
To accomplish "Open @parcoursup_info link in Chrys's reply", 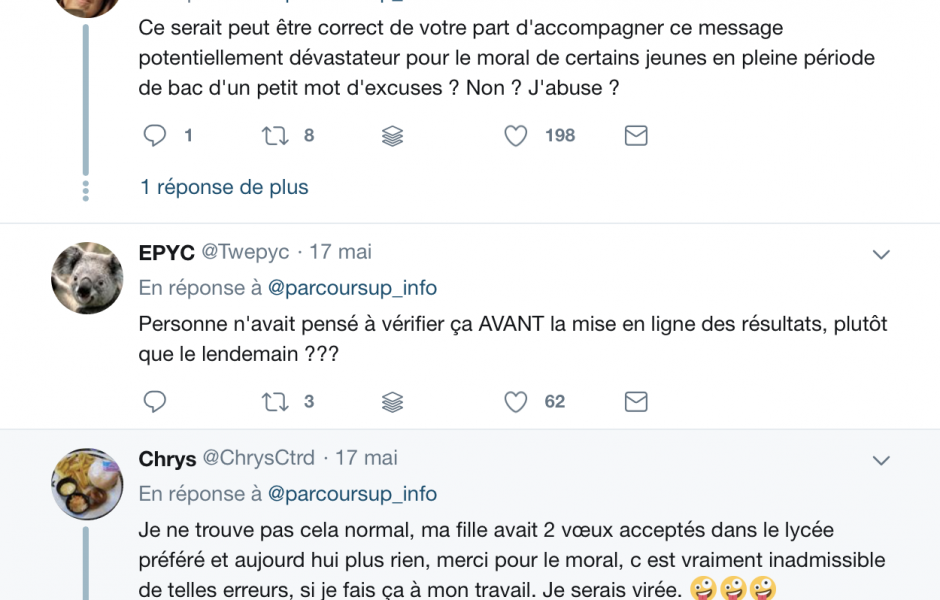I will [352, 495].
